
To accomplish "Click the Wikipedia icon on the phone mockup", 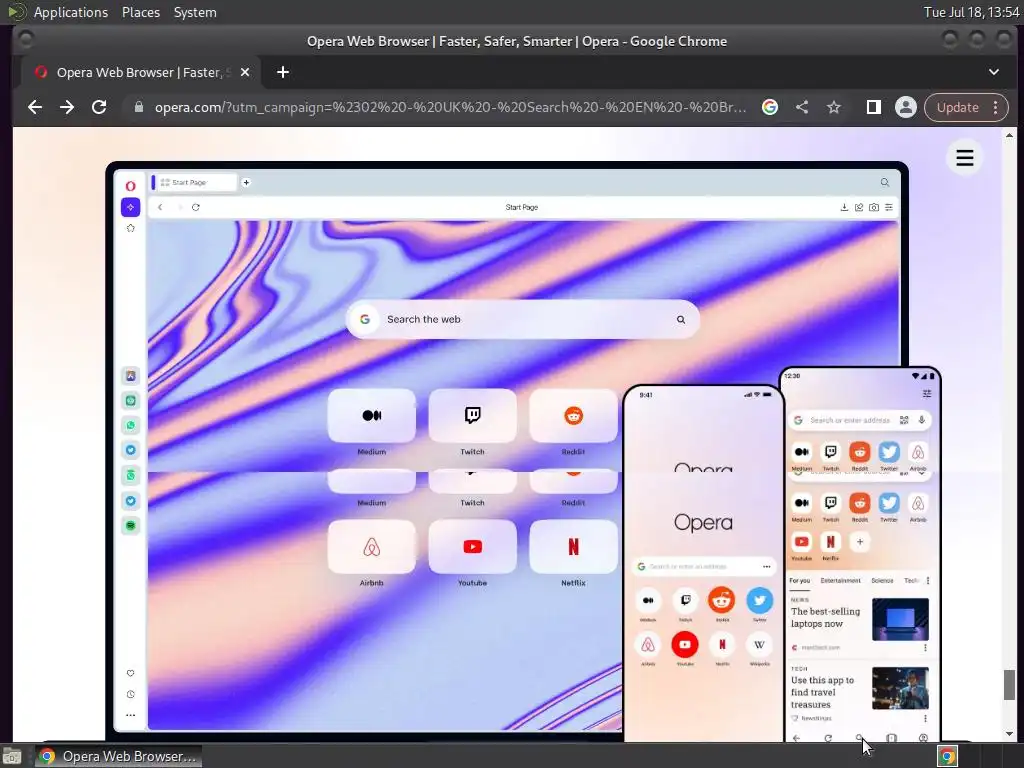I will click(x=760, y=645).
